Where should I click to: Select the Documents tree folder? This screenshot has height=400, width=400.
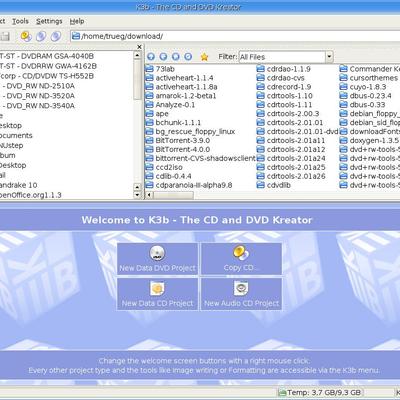[16, 135]
